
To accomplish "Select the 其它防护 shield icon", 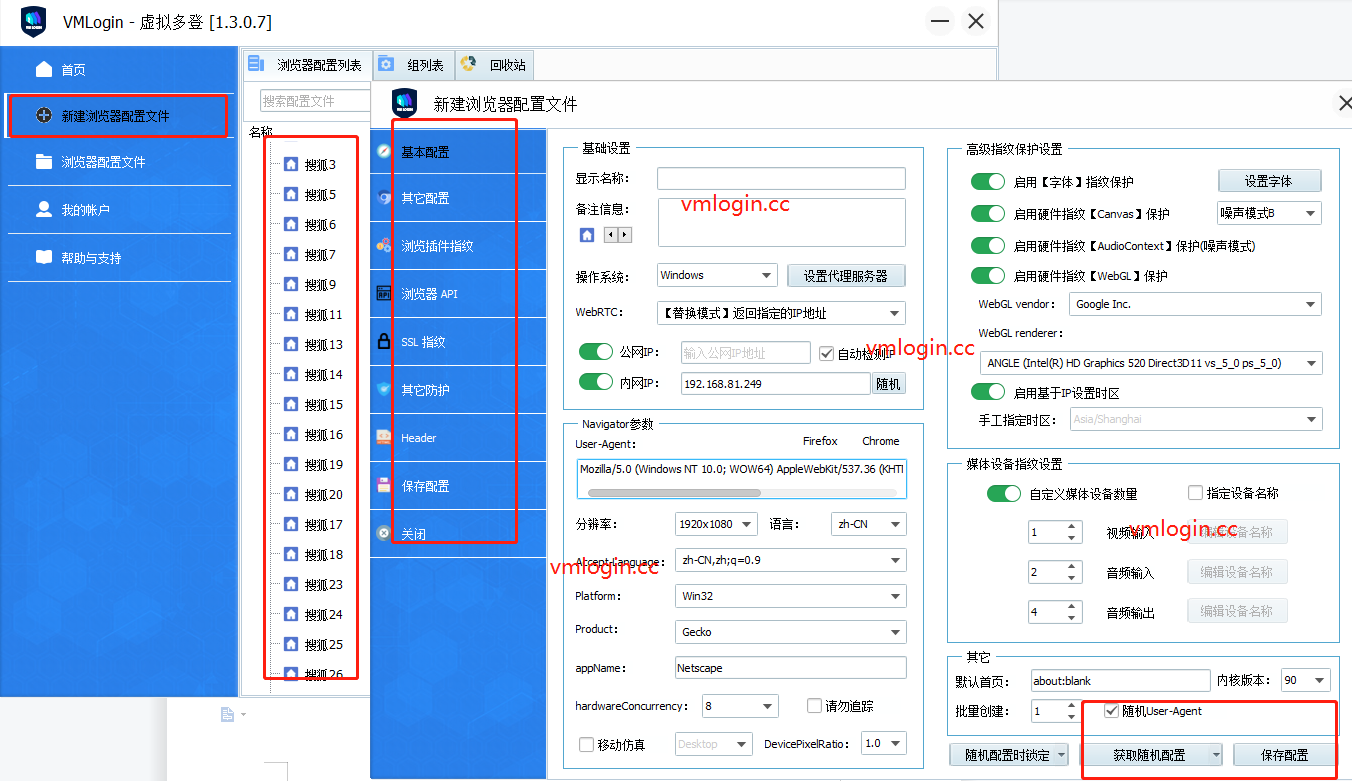I will pos(383,389).
